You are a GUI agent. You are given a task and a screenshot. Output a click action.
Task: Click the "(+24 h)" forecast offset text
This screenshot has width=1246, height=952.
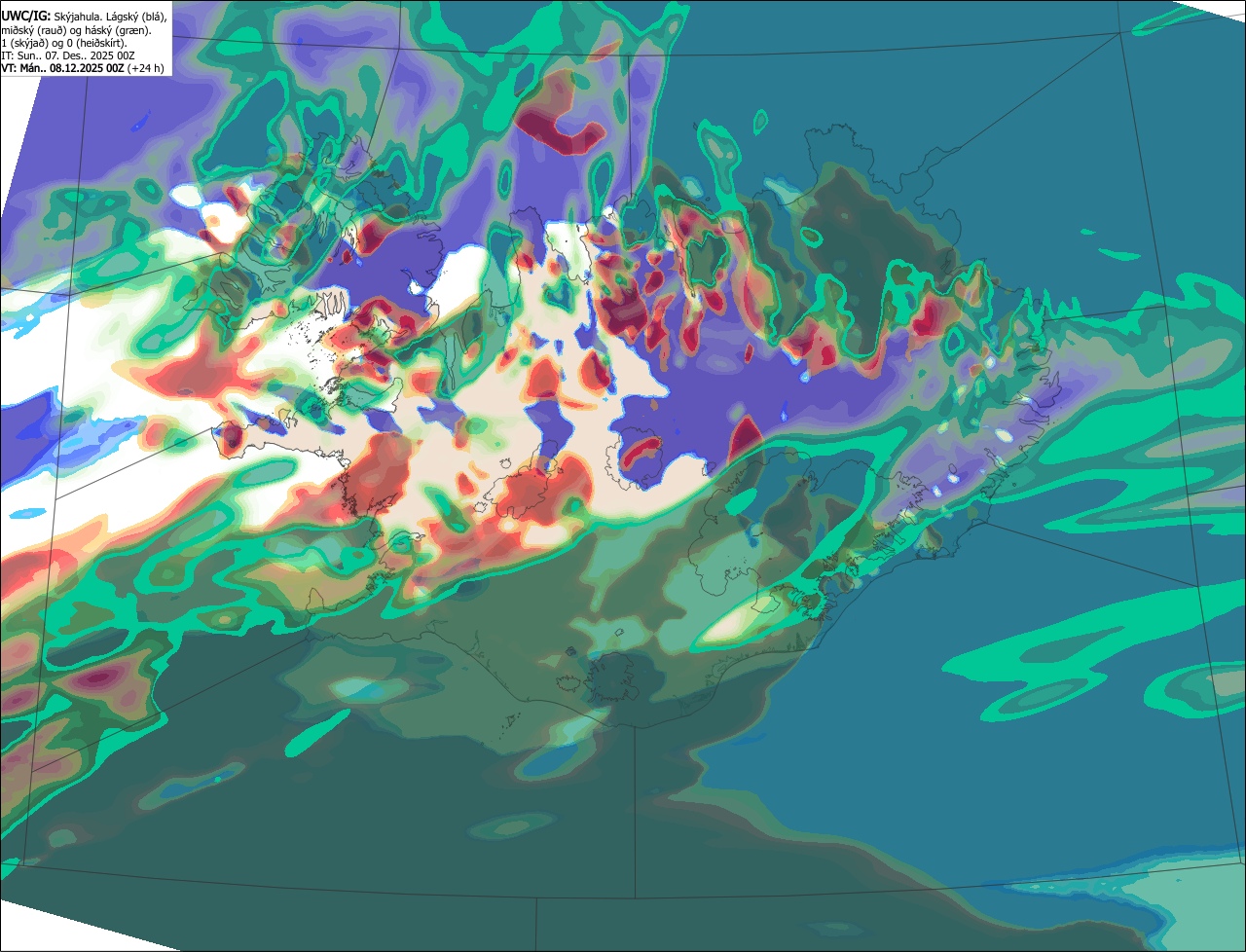point(145,68)
